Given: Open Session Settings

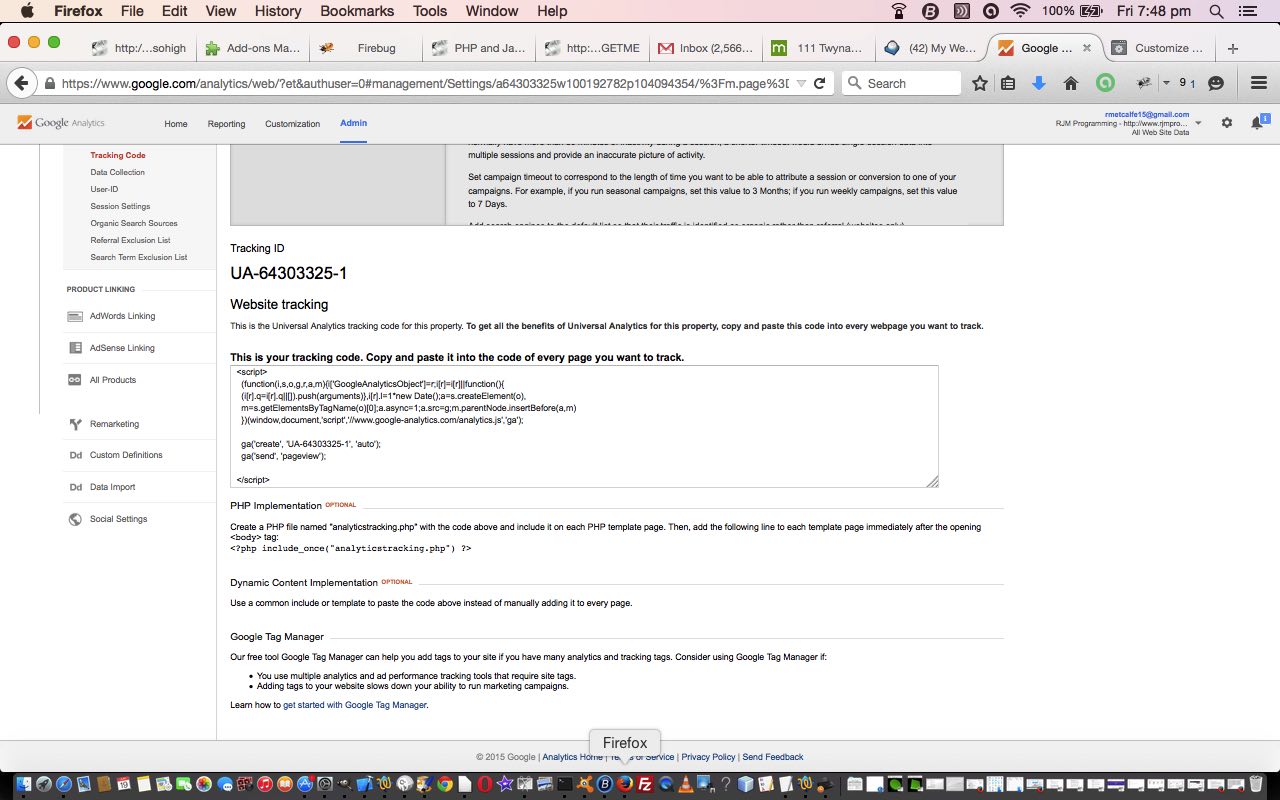Looking at the screenshot, I should pyautogui.click(x=120, y=206).
